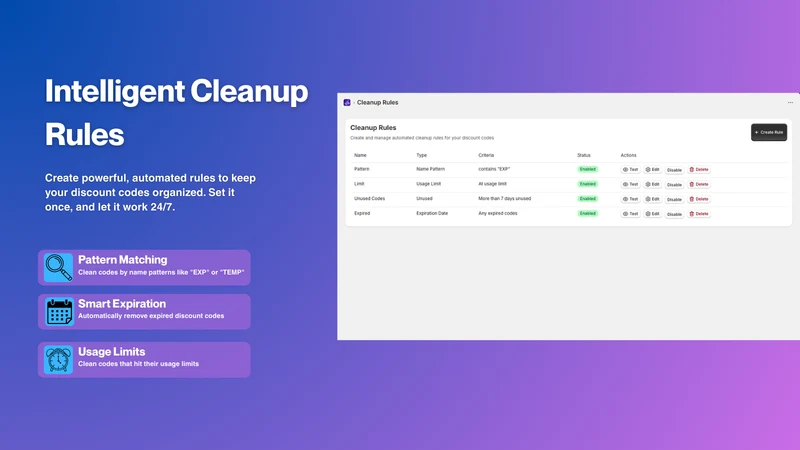
Task: Click the criteria 'At usage limit'
Action: tap(492, 184)
